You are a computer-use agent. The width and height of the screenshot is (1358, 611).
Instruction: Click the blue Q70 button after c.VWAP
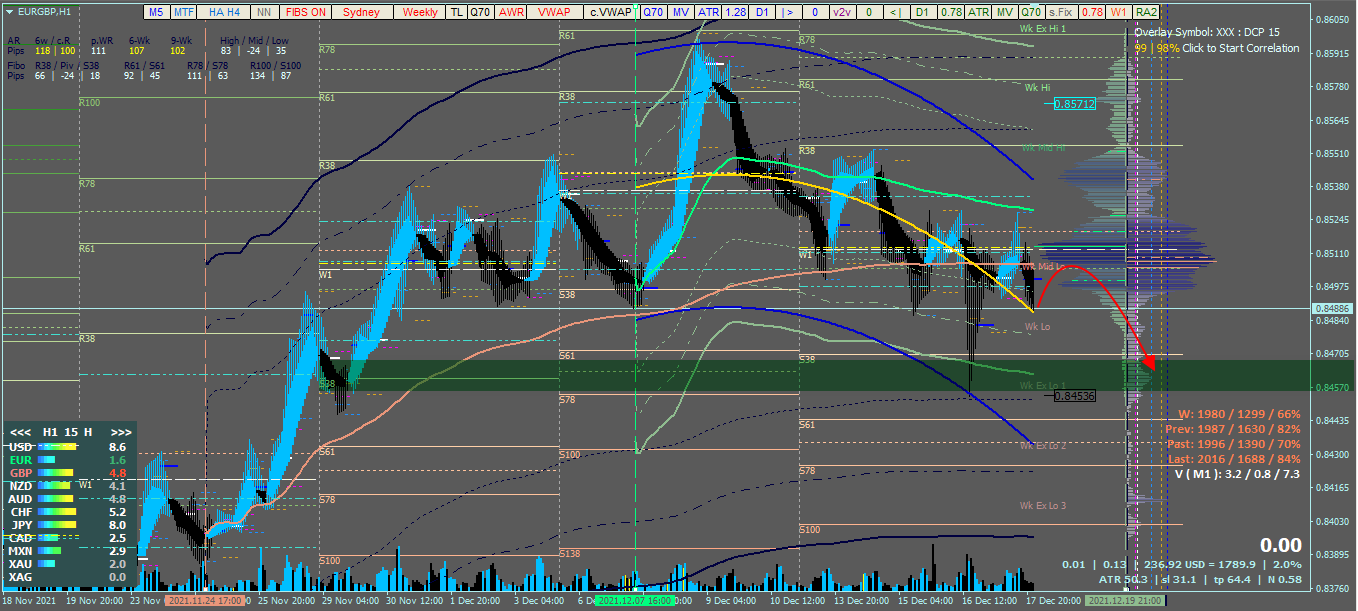point(654,12)
